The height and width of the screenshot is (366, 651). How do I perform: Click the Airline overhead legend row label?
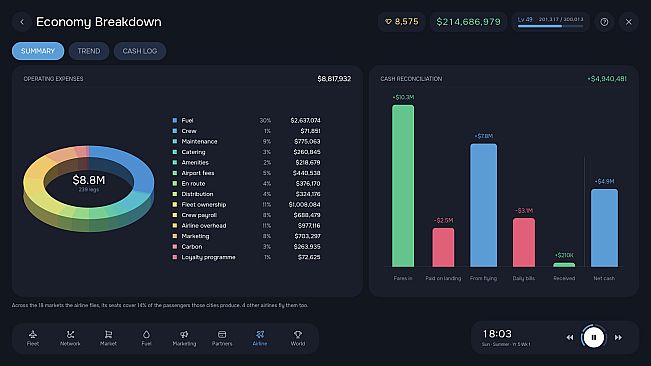[204, 226]
